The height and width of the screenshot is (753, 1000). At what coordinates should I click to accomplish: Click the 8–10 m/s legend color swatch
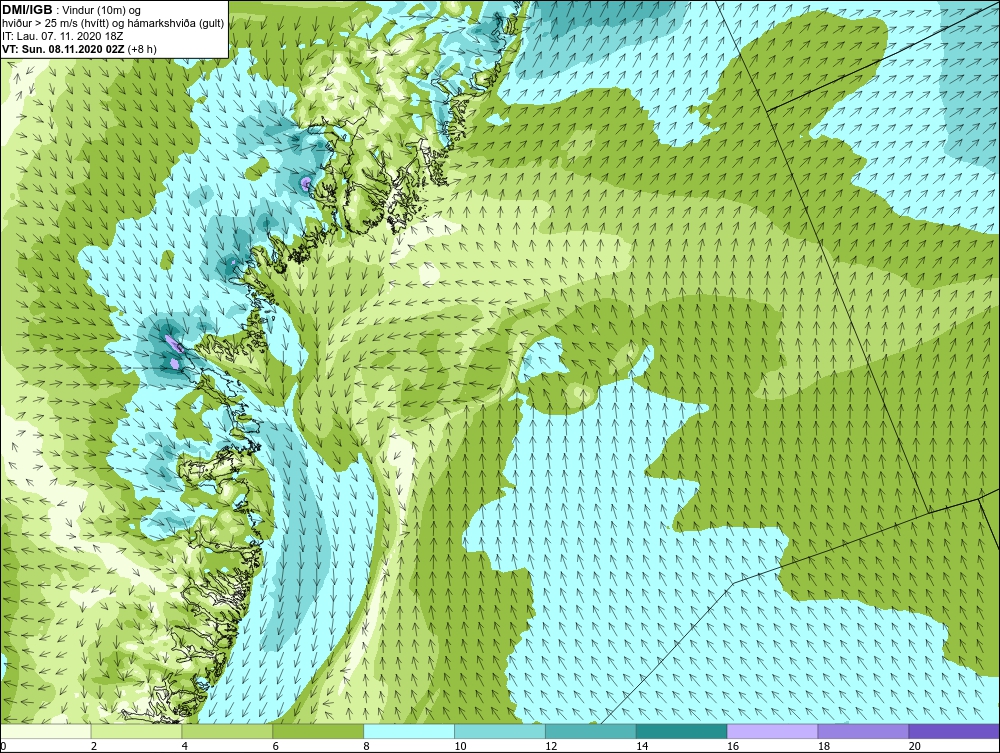(409, 731)
